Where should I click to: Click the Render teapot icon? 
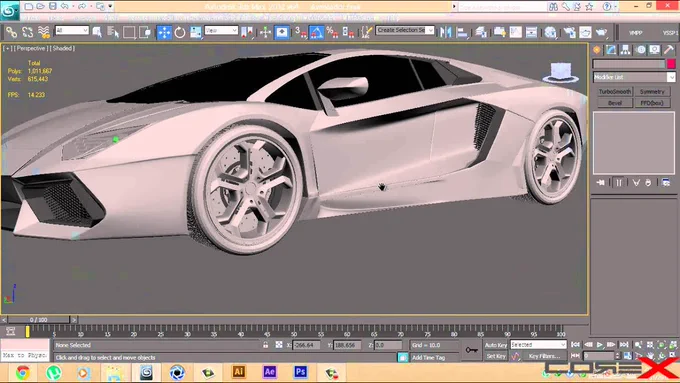pos(602,32)
